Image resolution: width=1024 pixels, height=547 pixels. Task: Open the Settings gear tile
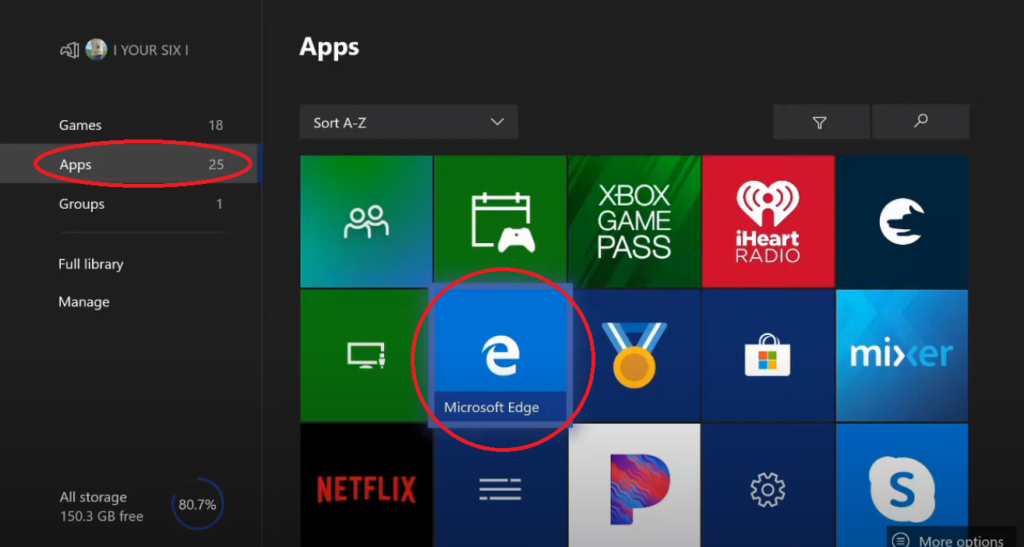click(x=768, y=485)
